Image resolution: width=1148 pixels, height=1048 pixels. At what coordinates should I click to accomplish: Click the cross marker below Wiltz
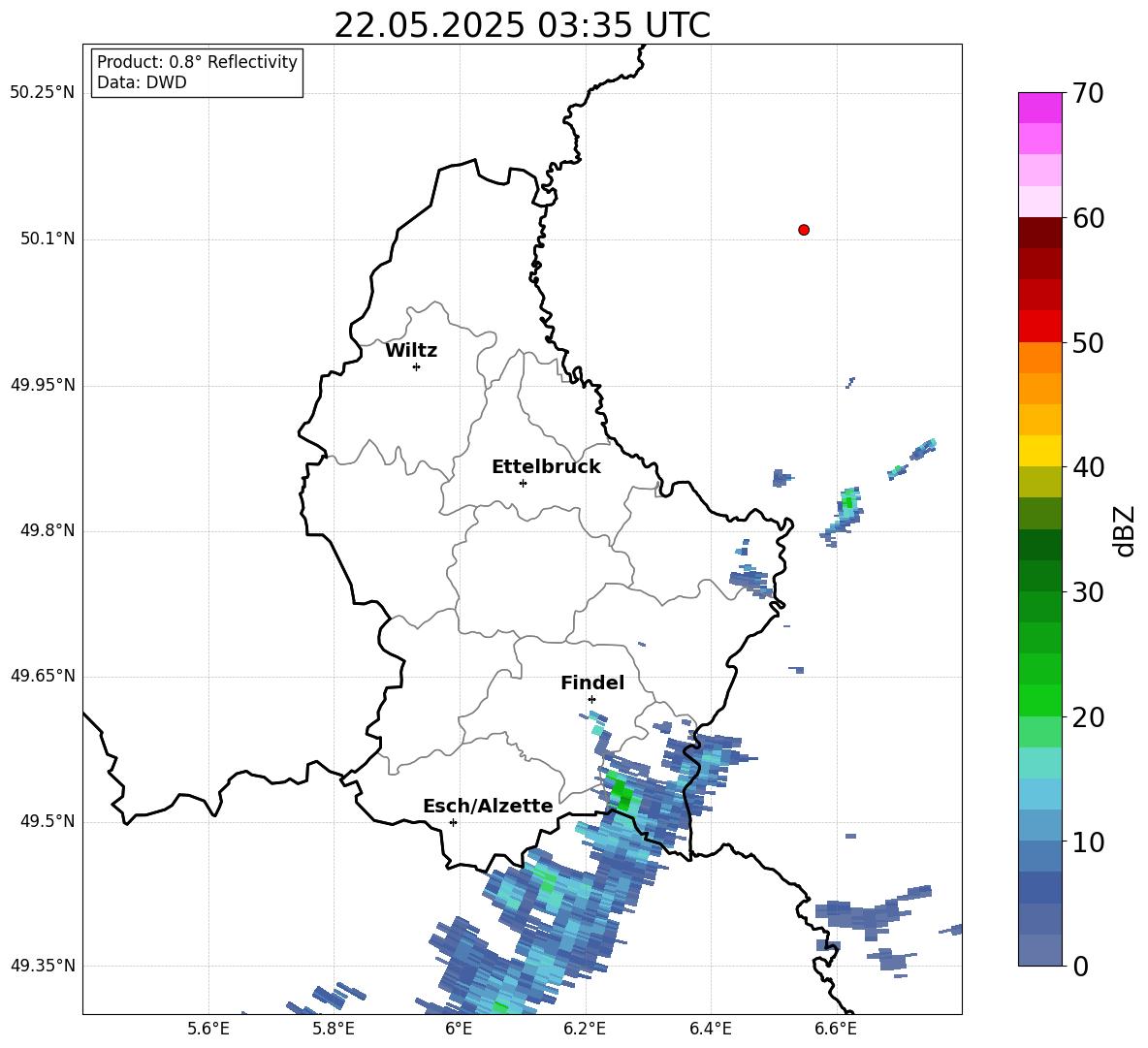[417, 366]
